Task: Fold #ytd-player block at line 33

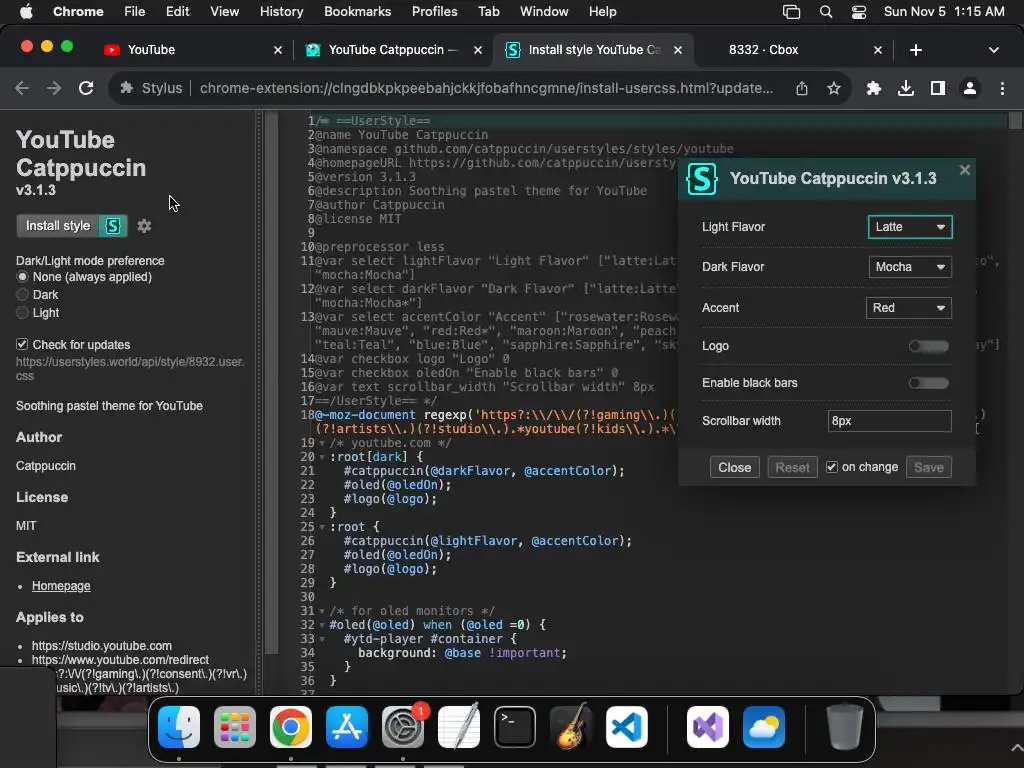Action: (322, 639)
